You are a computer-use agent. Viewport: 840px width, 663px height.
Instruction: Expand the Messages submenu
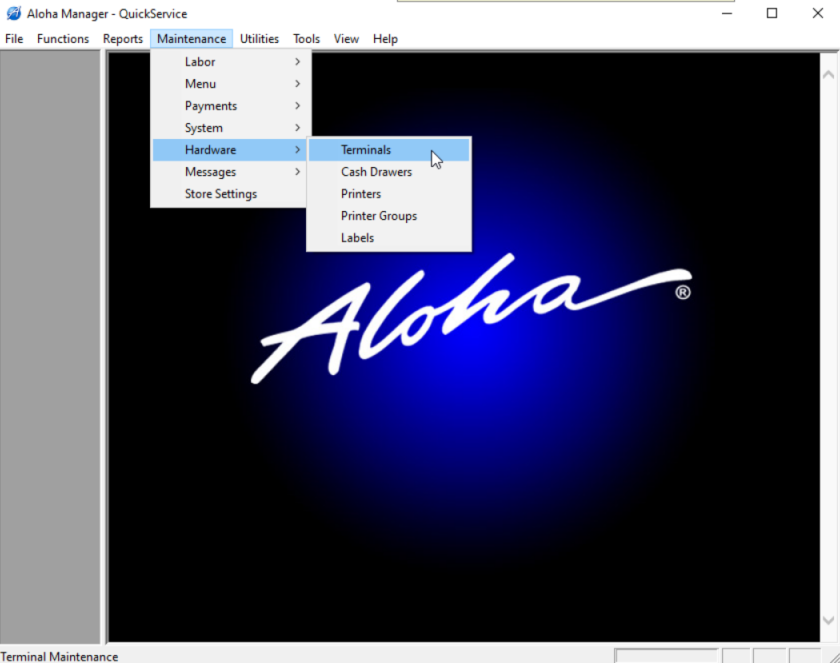coord(229,172)
